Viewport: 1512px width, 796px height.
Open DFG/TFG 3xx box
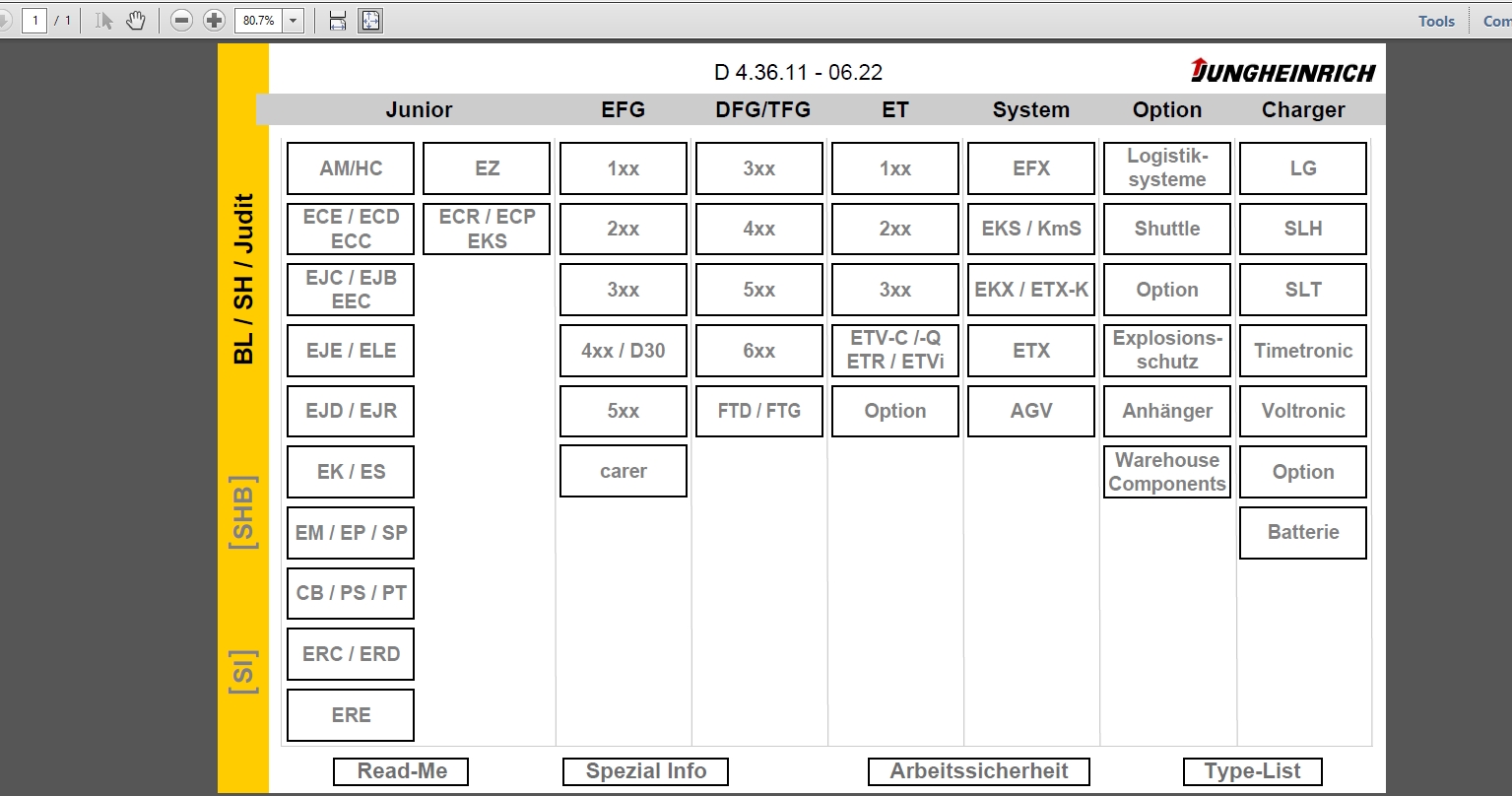point(759,168)
